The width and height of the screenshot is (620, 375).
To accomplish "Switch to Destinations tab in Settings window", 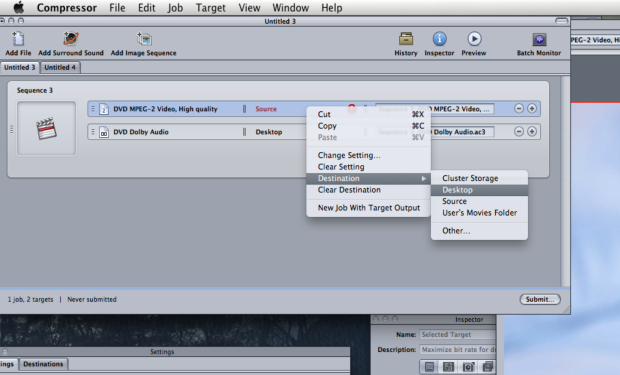I will pyautogui.click(x=43, y=364).
